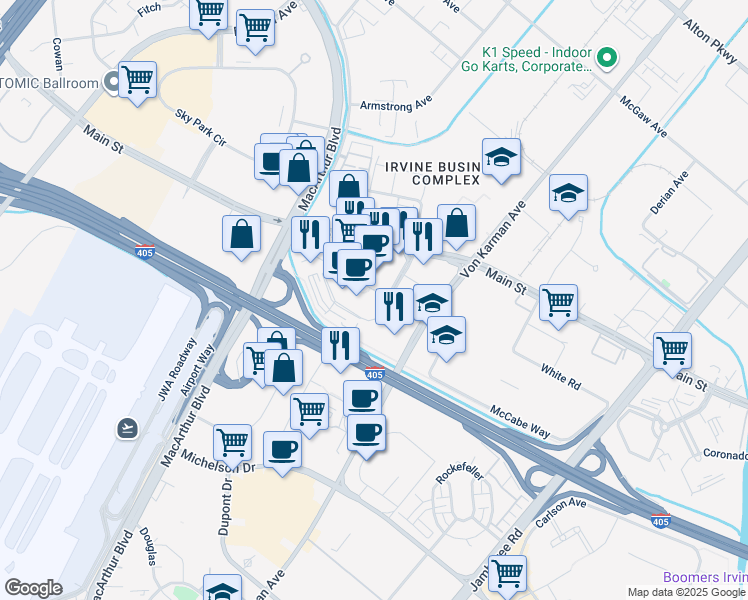Select the shopping bag marker right of restaurant cluster

pos(457,226)
